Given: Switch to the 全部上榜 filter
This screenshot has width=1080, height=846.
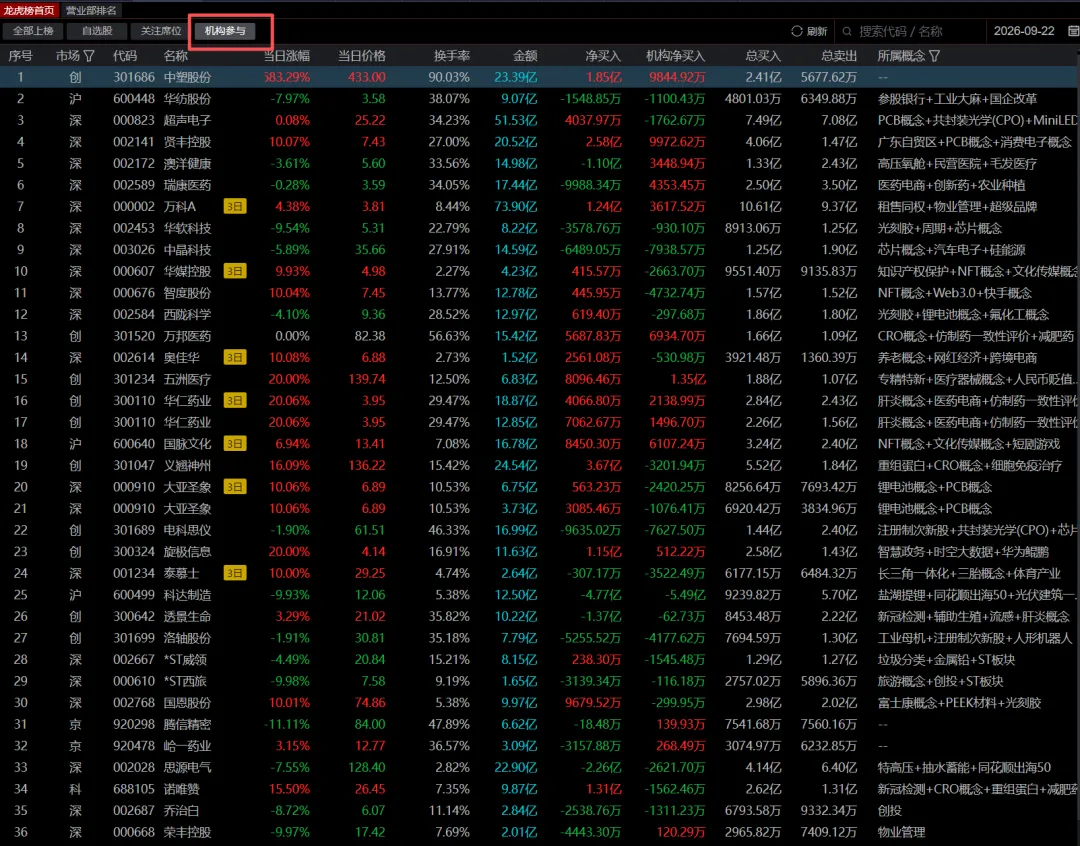Looking at the screenshot, I should [33, 31].
